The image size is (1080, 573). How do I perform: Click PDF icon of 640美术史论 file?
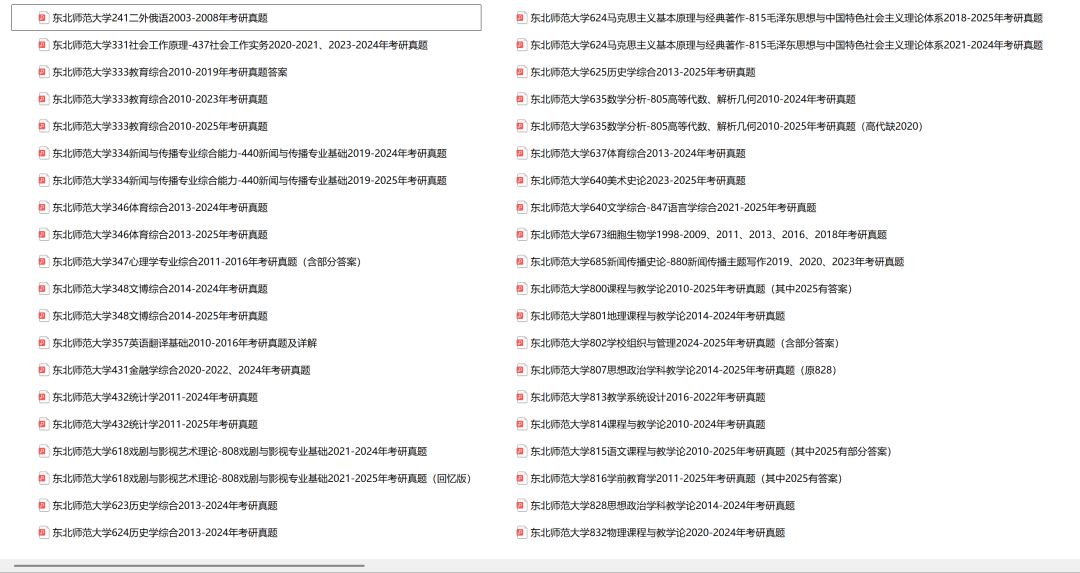(521, 180)
